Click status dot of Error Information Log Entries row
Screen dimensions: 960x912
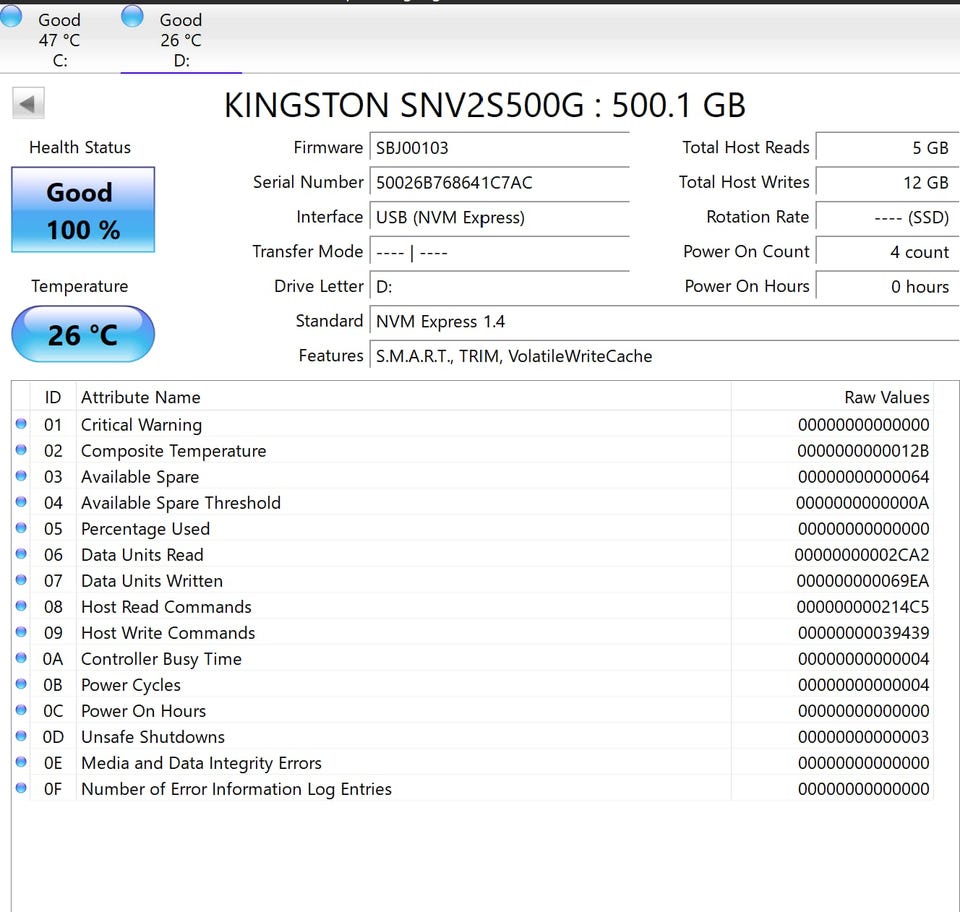coord(21,788)
